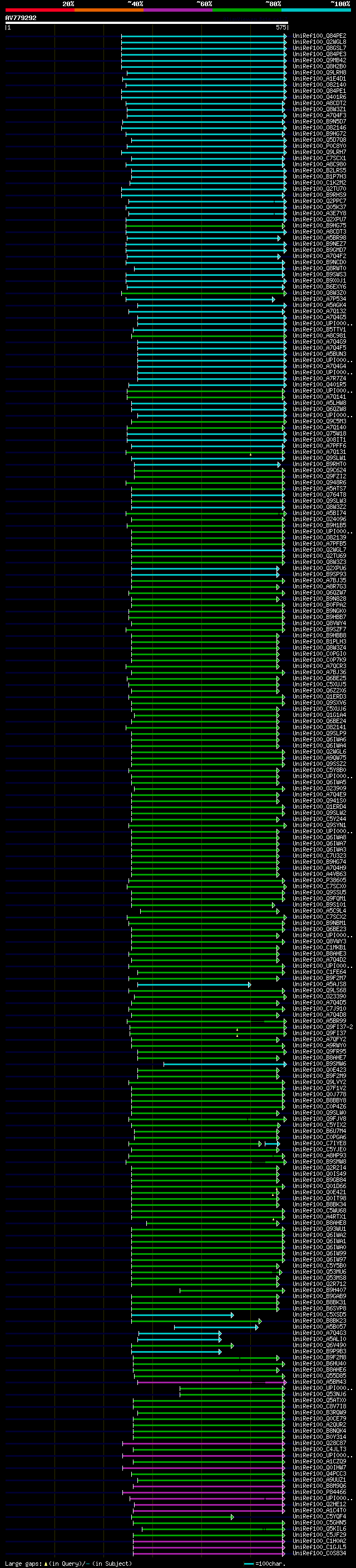Open hit UniRef100_A8CDT3
Viewport: 356px width, 1568px height.
click(x=319, y=232)
